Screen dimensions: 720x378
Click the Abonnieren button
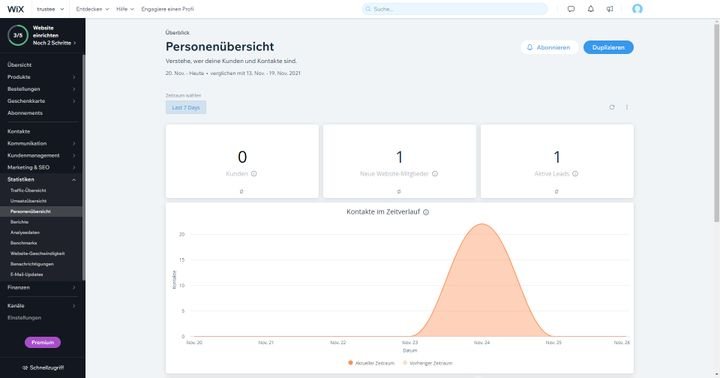[549, 47]
